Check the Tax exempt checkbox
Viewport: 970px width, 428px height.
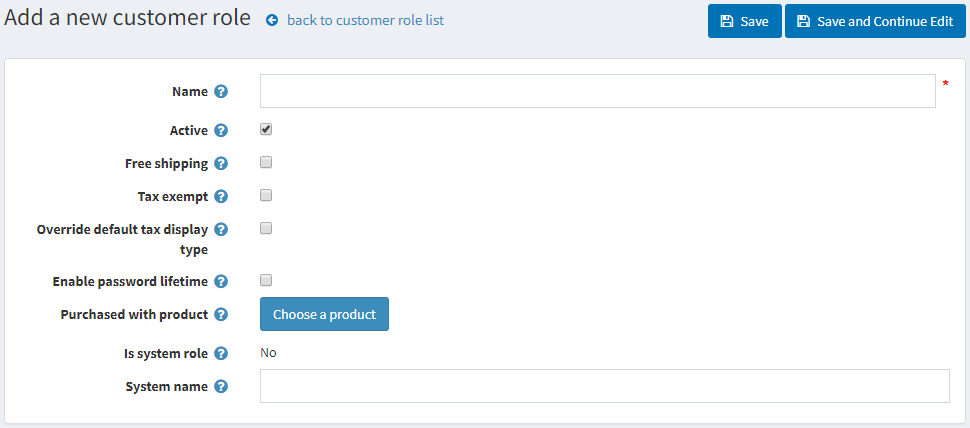pyautogui.click(x=266, y=195)
